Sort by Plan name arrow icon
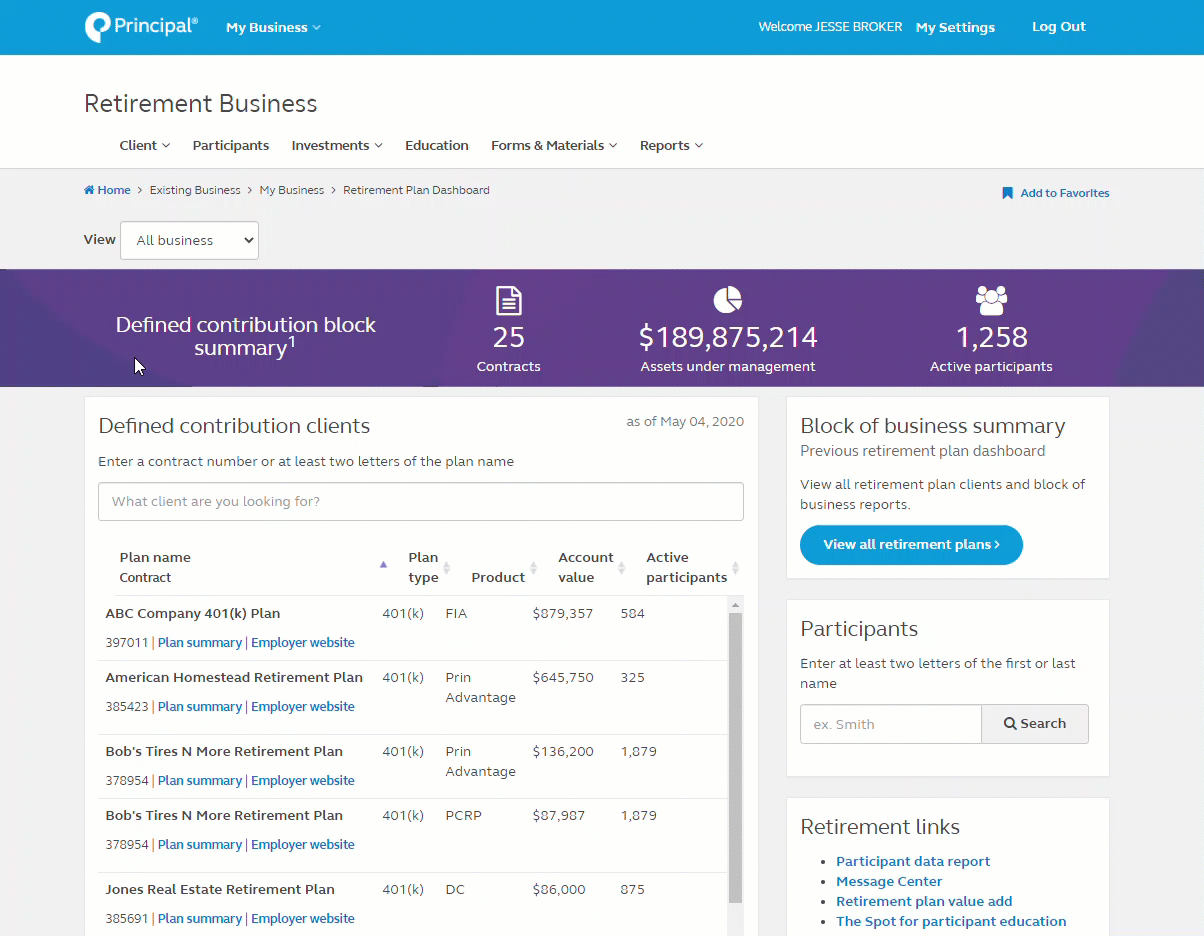 (x=383, y=565)
